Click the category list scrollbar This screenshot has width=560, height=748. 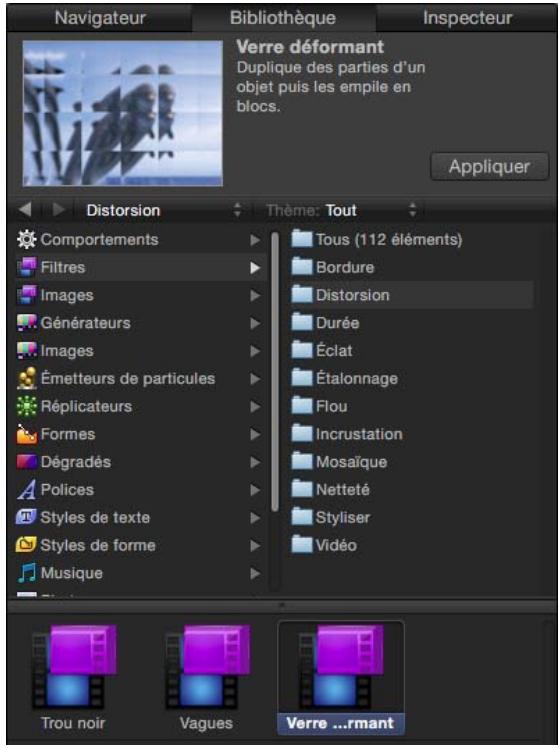pos(275,372)
